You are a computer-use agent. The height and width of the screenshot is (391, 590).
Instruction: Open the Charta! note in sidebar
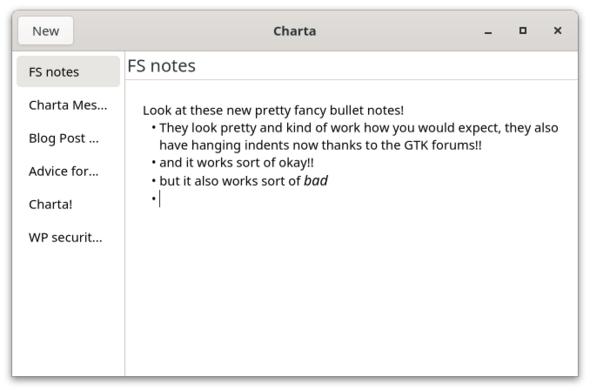pyautogui.click(x=68, y=204)
